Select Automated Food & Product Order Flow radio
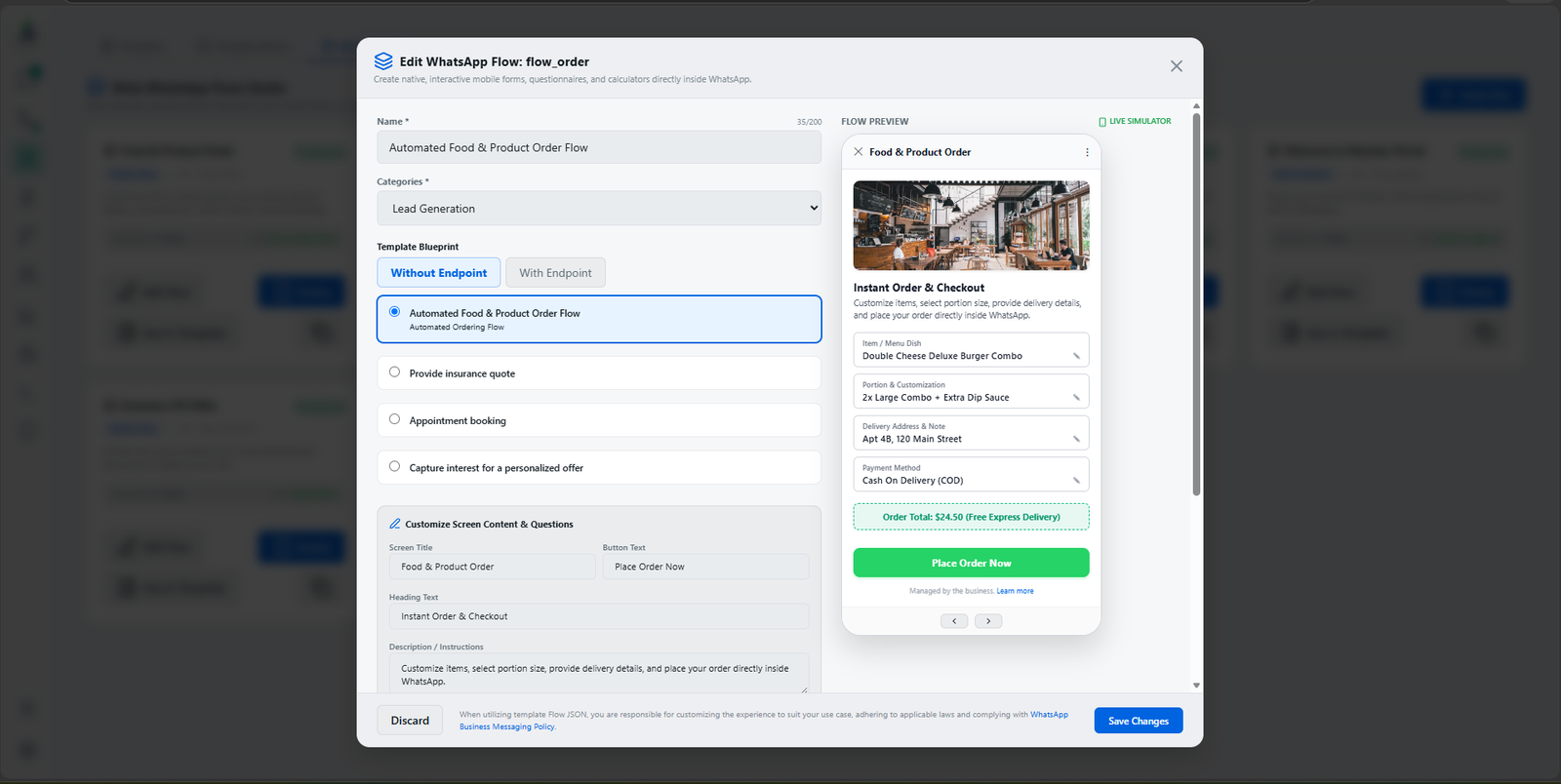1561x784 pixels. point(394,312)
